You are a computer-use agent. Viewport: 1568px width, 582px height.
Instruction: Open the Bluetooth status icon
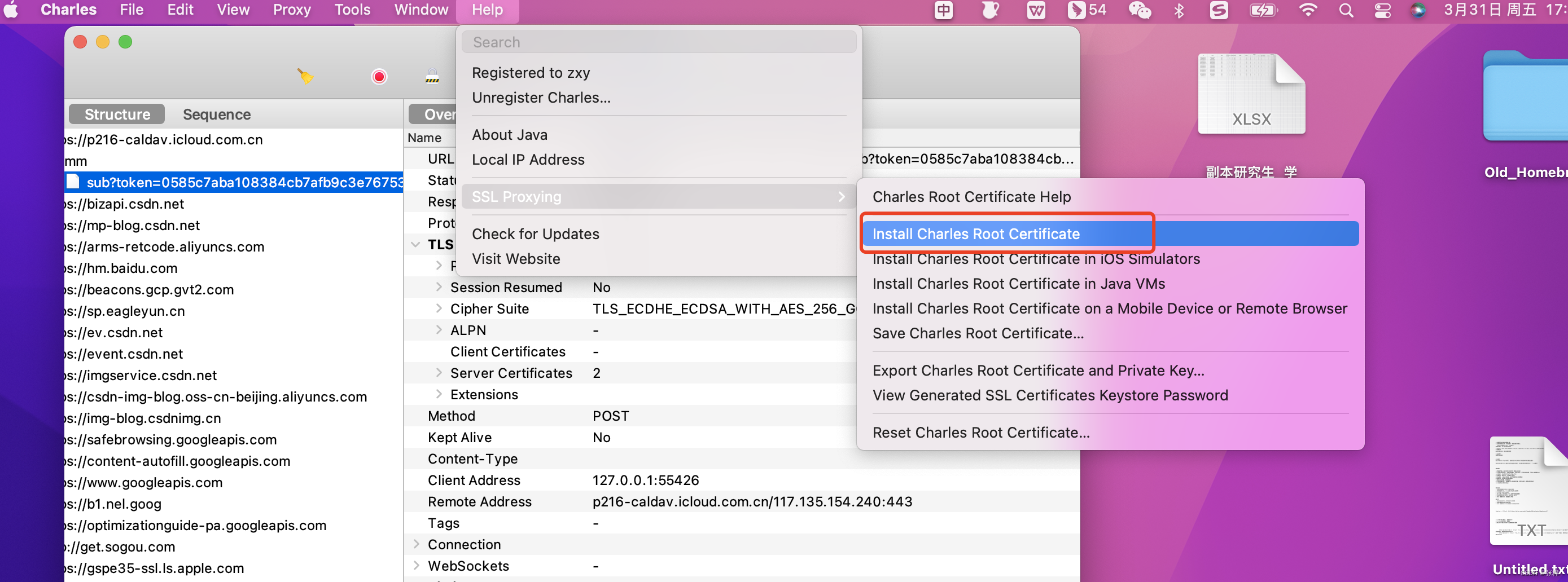click(x=1179, y=10)
